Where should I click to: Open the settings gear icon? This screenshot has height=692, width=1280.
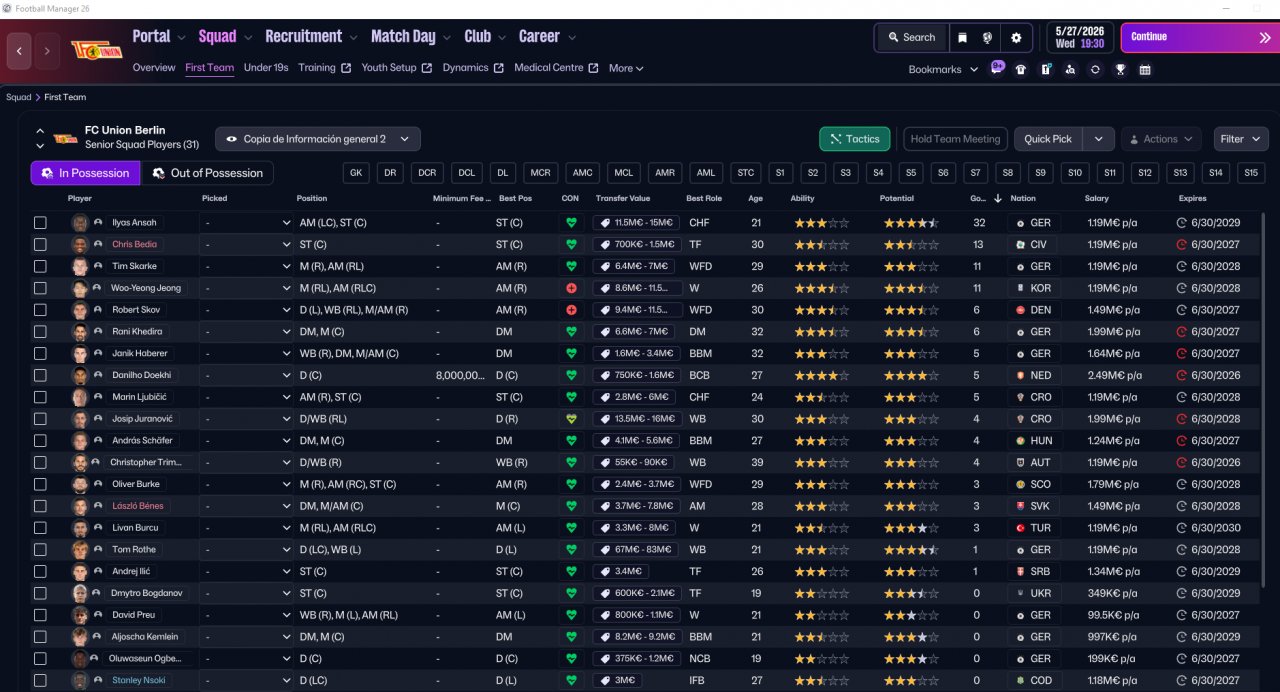point(1016,38)
